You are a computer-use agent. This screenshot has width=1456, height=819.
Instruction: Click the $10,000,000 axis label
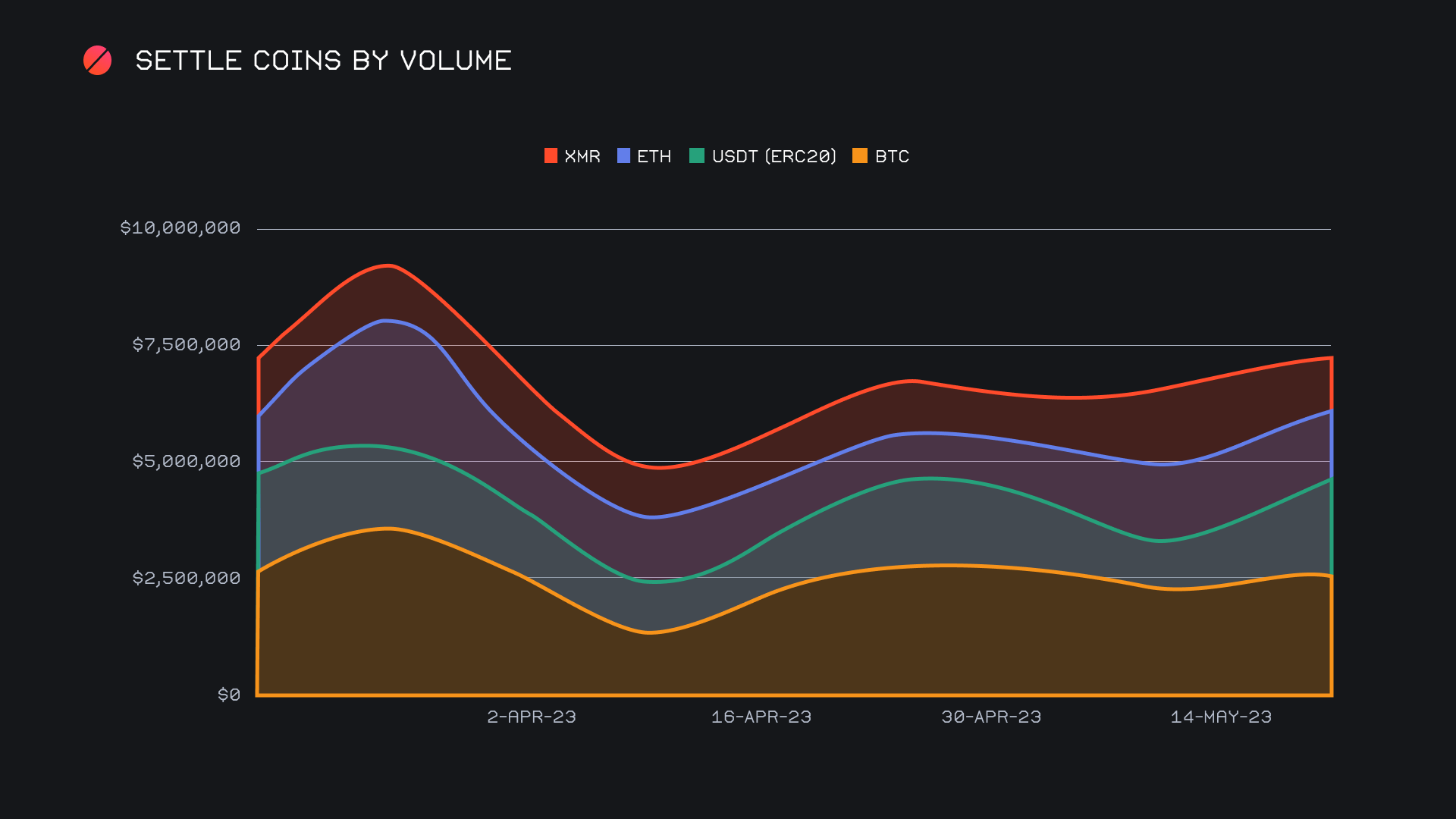pos(180,227)
